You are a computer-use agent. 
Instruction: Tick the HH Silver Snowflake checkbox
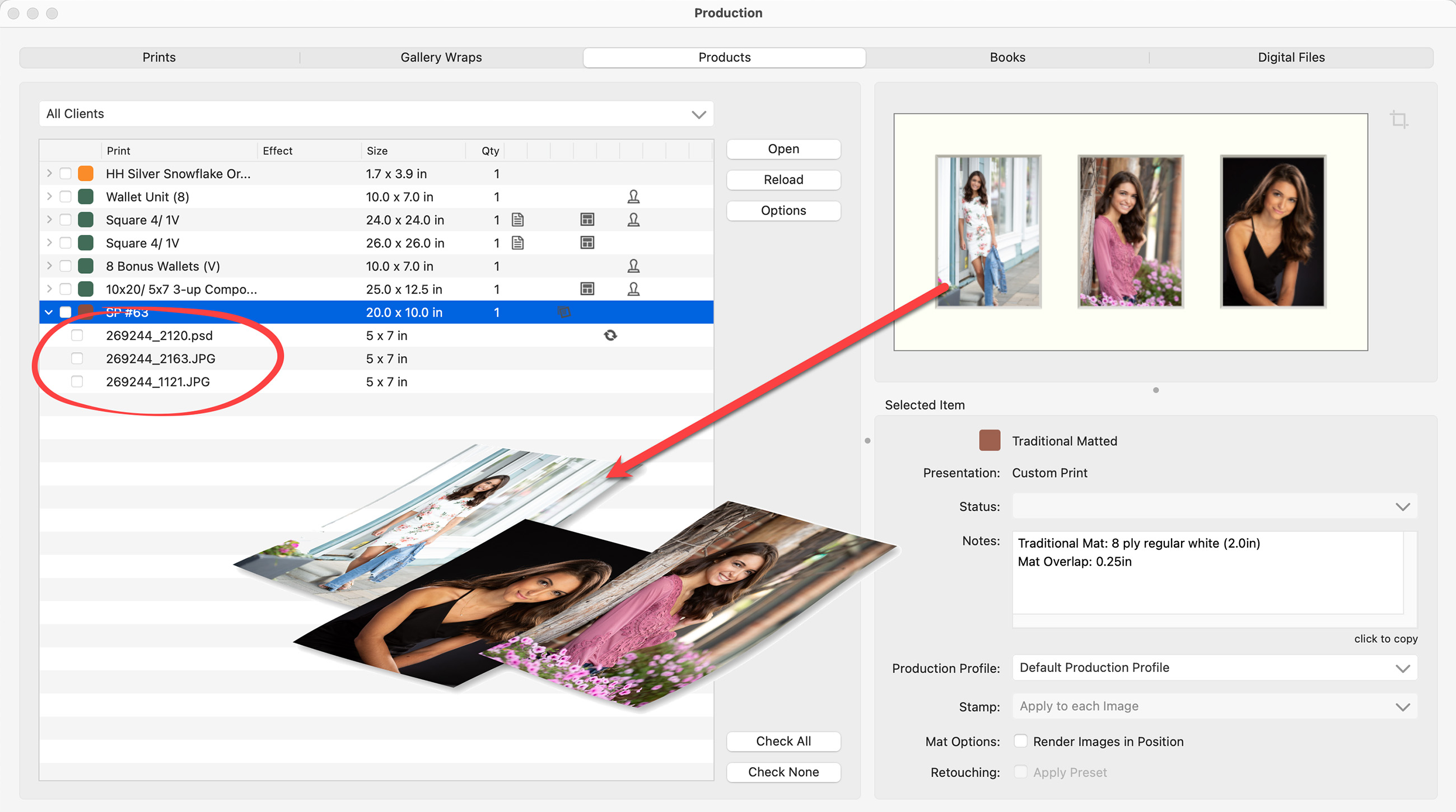(x=66, y=174)
